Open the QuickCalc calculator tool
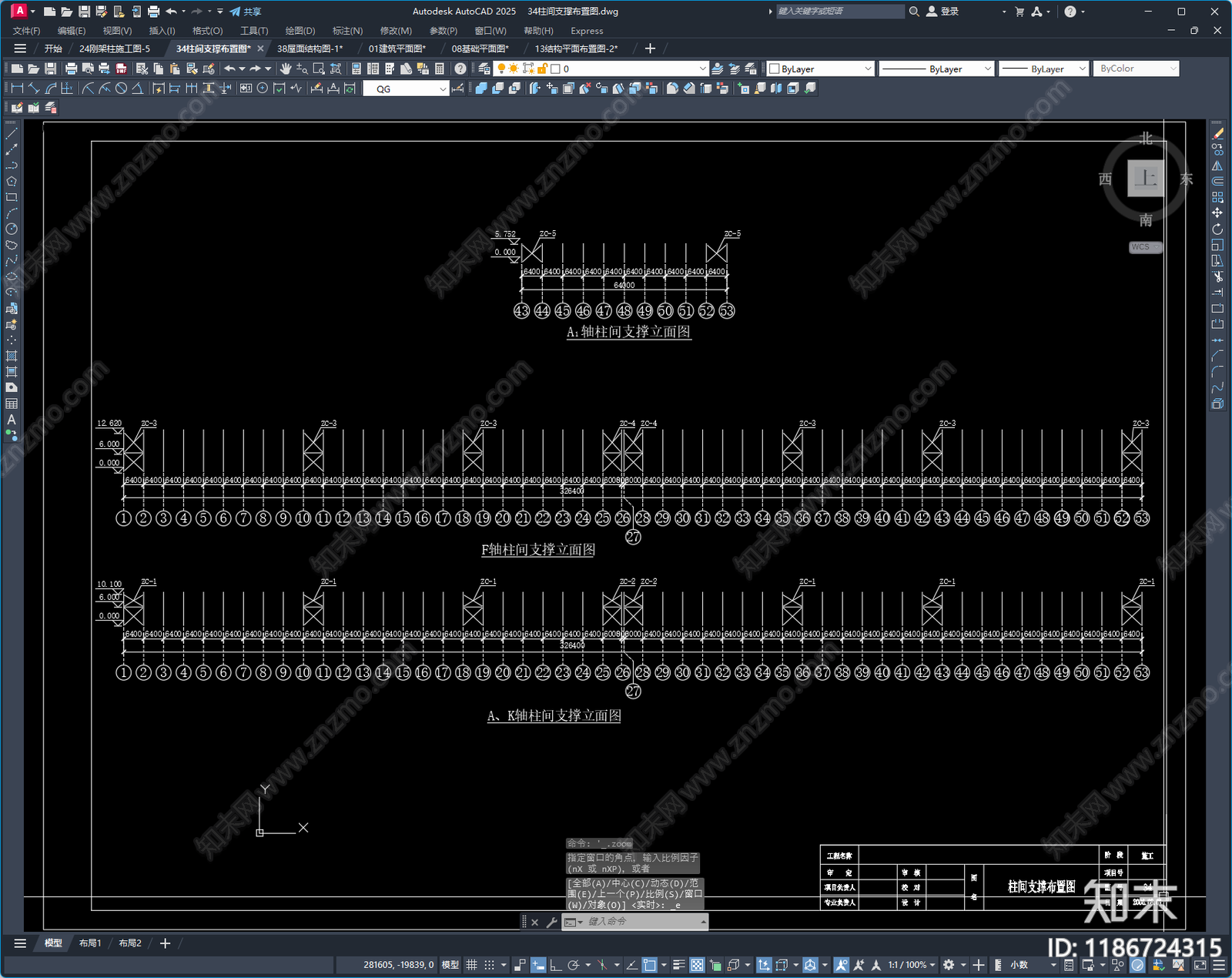Screen dimensions: 1232x978 (440, 69)
